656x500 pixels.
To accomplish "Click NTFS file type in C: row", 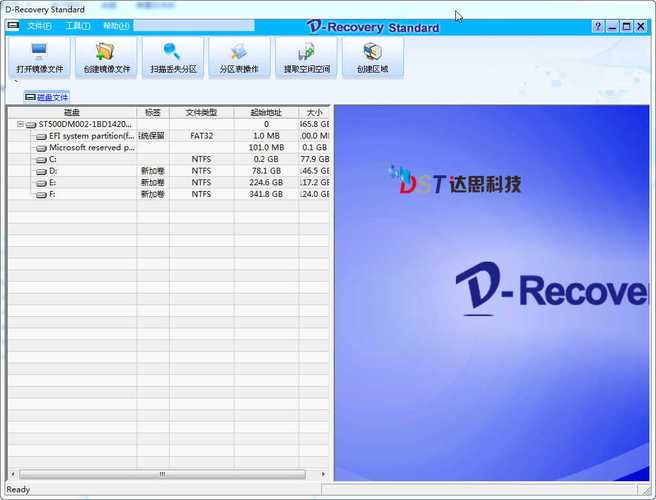I will 201,159.
